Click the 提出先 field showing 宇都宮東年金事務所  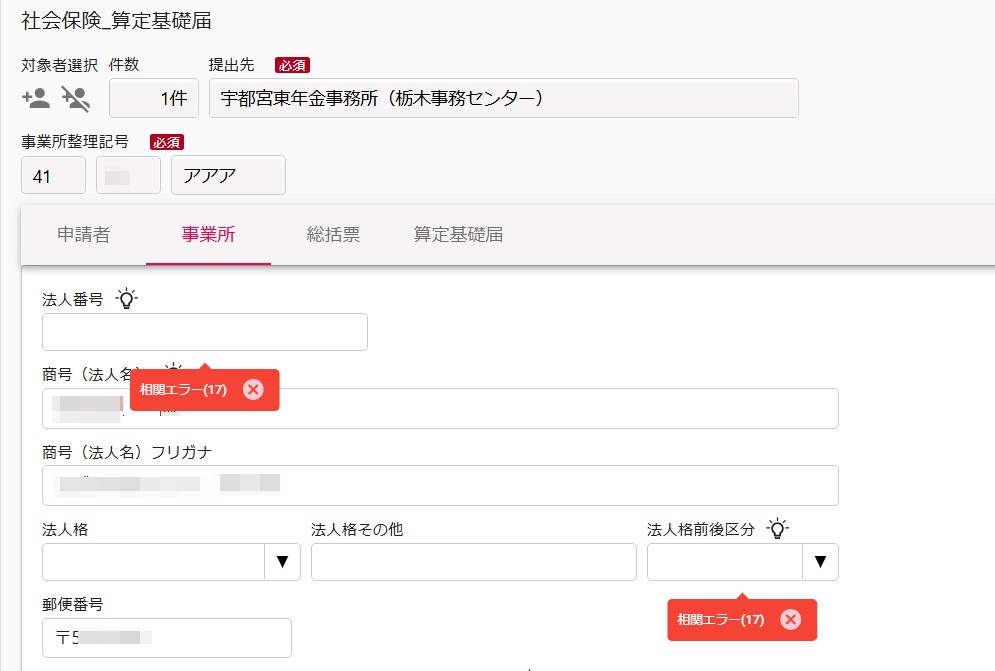(x=504, y=98)
